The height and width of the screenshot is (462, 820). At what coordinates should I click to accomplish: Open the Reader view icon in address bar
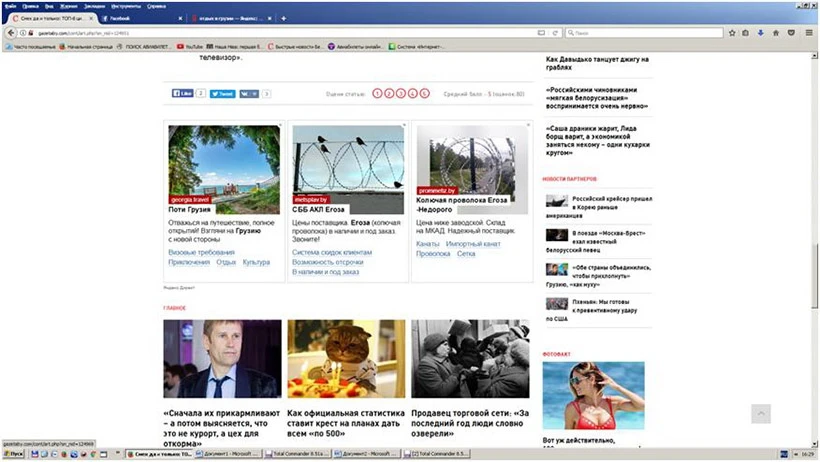tap(541, 33)
